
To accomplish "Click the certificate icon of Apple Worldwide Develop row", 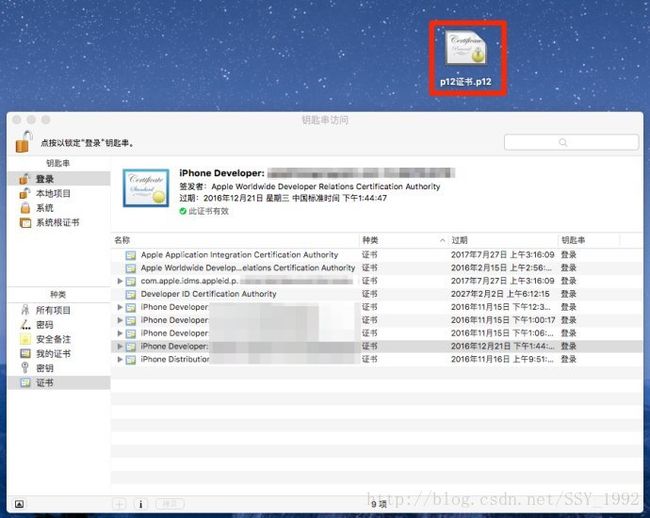I will pyautogui.click(x=131, y=268).
